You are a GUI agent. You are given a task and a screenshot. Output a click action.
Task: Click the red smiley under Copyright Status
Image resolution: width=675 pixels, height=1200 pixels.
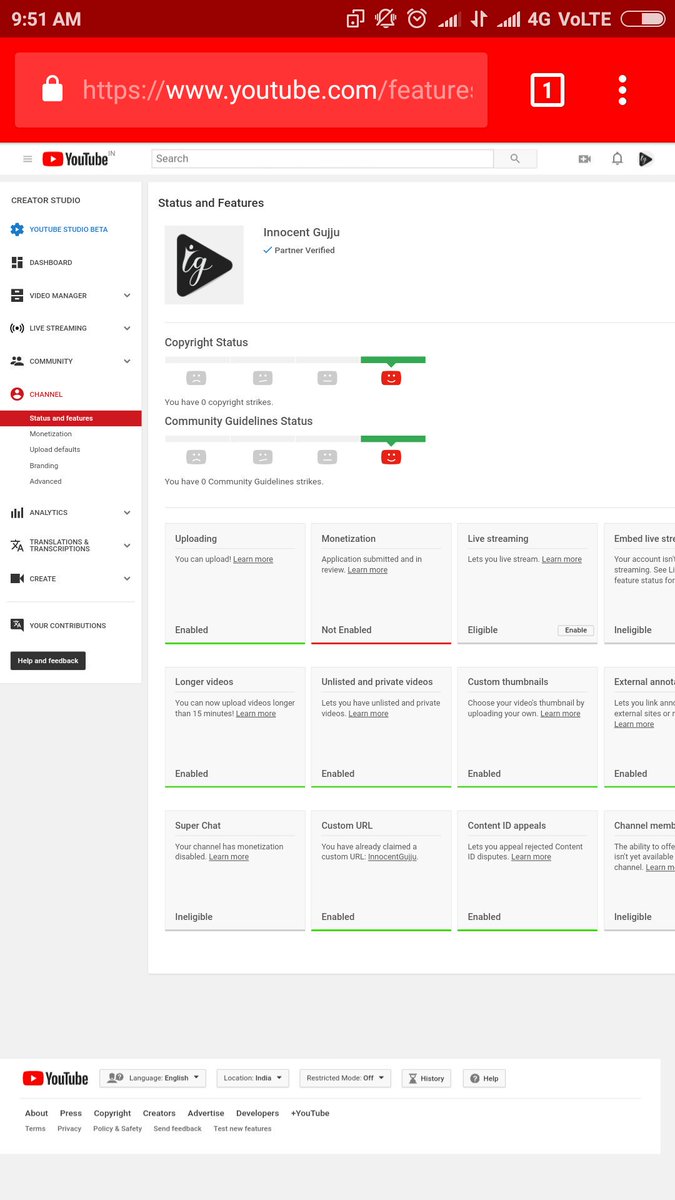click(391, 377)
